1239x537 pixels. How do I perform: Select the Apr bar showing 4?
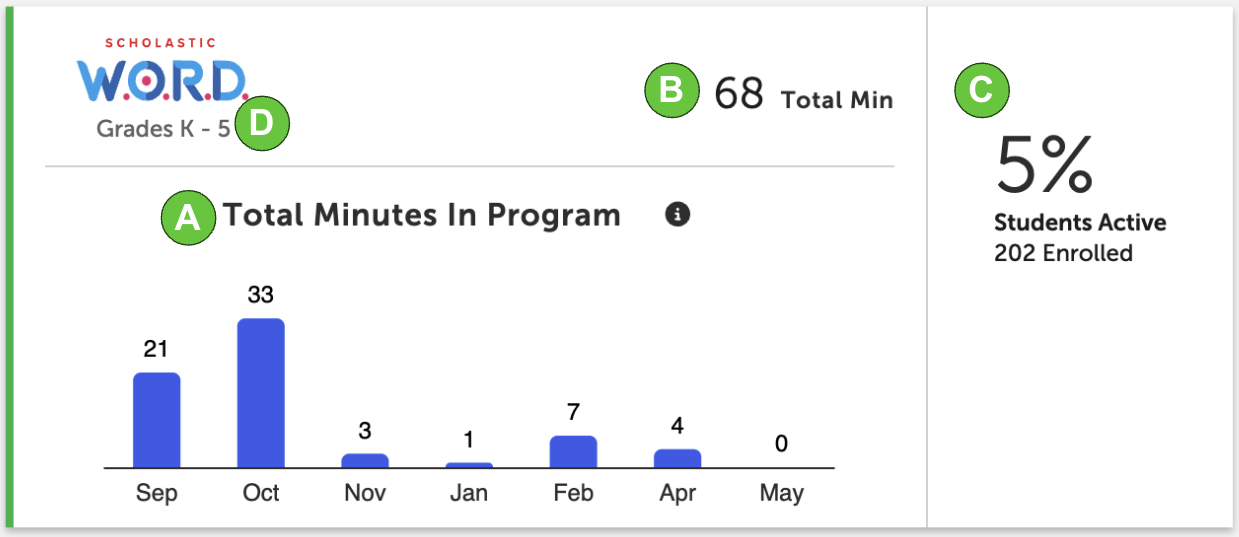[x=677, y=458]
